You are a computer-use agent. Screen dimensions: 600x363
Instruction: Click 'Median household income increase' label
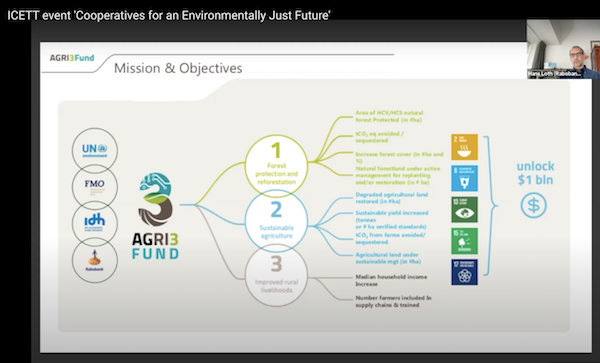(x=391, y=280)
